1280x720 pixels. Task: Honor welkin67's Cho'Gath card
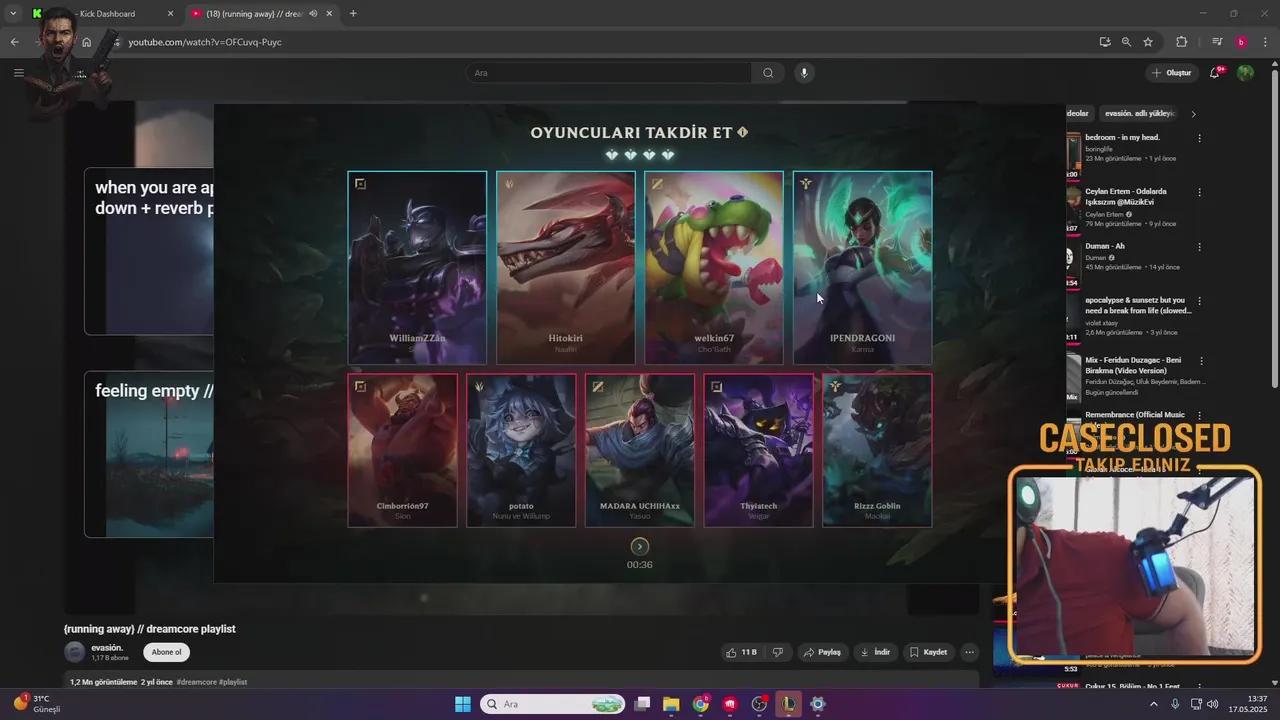tap(714, 268)
